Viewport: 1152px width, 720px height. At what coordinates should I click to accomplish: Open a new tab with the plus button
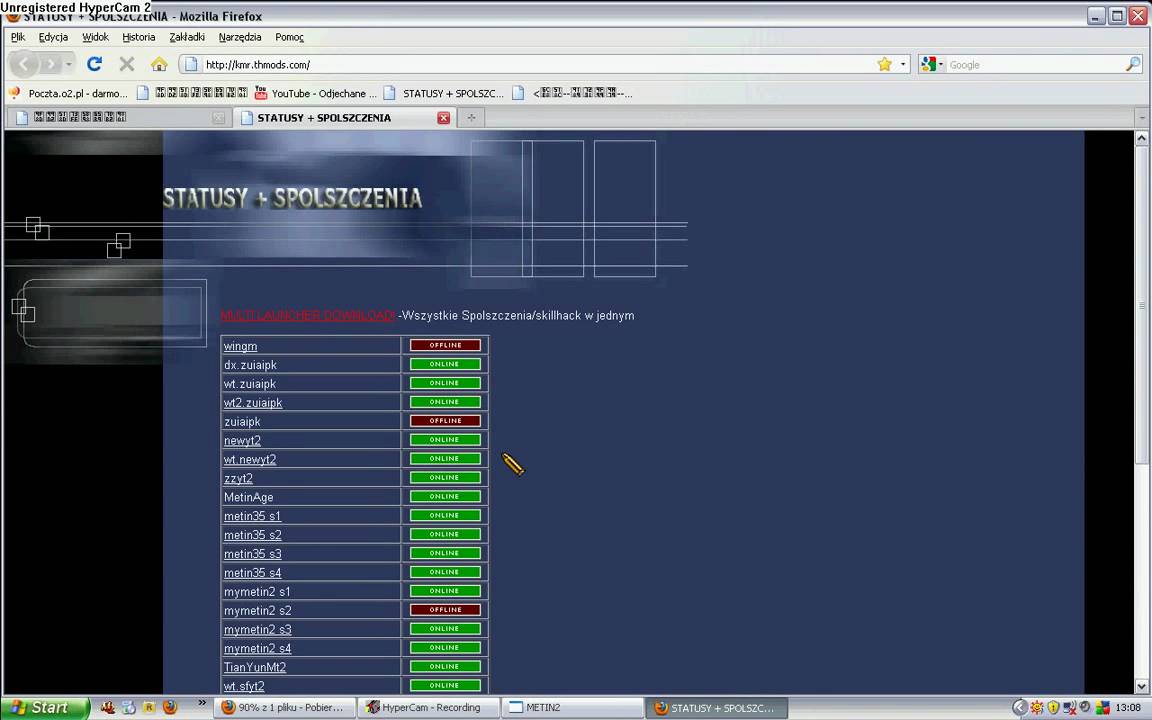(x=471, y=118)
